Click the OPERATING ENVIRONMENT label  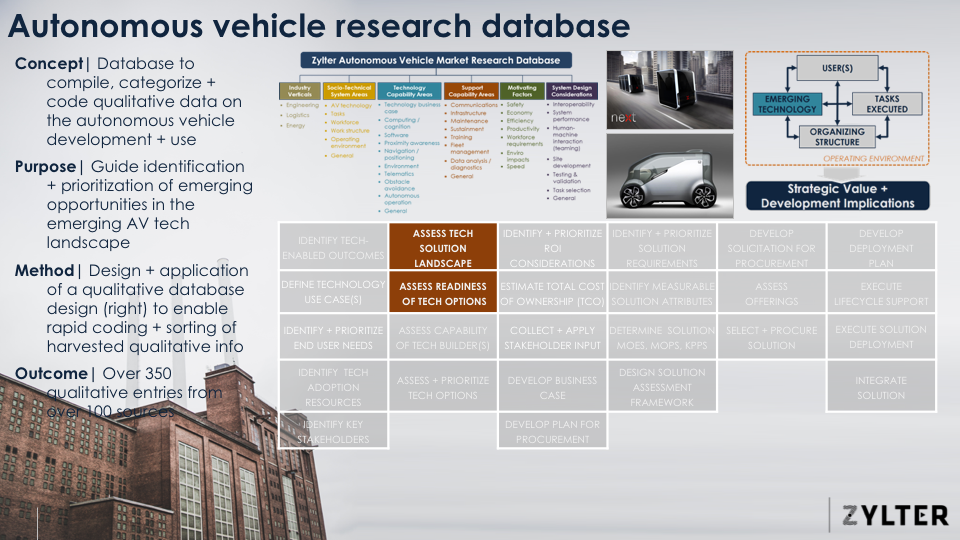tap(873, 159)
